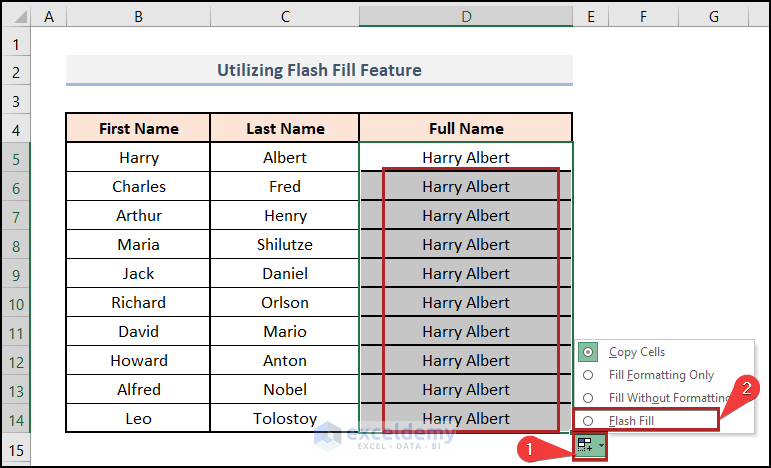Select column B header
Image resolution: width=771 pixels, height=468 pixels.
point(138,16)
